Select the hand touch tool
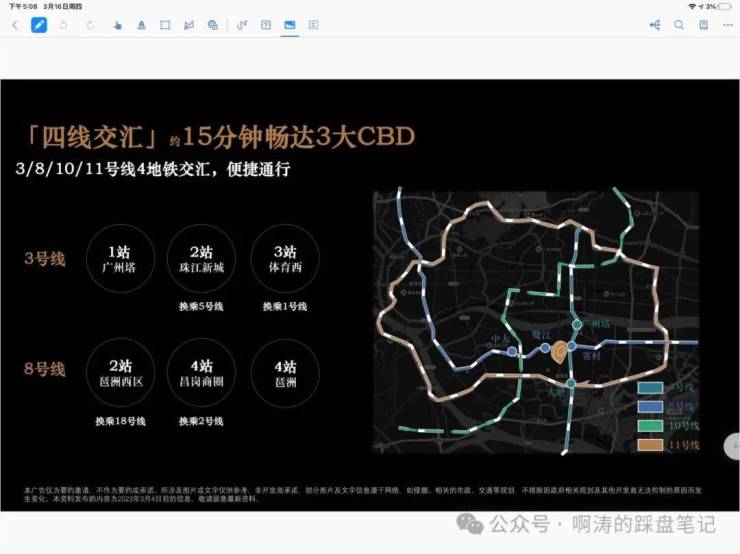740x554 pixels. pos(117,24)
